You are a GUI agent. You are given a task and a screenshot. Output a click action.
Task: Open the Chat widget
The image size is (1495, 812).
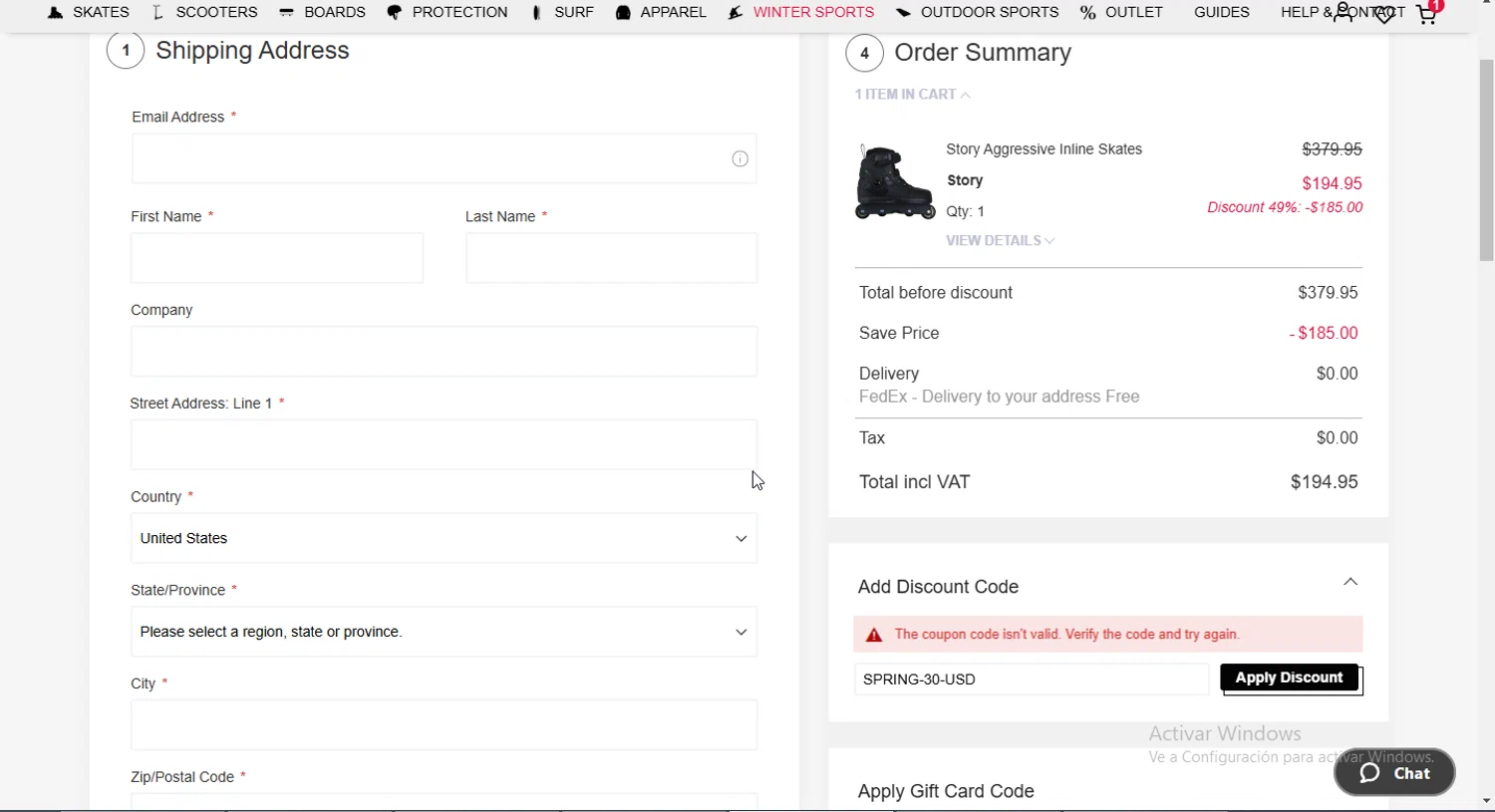pos(1394,773)
